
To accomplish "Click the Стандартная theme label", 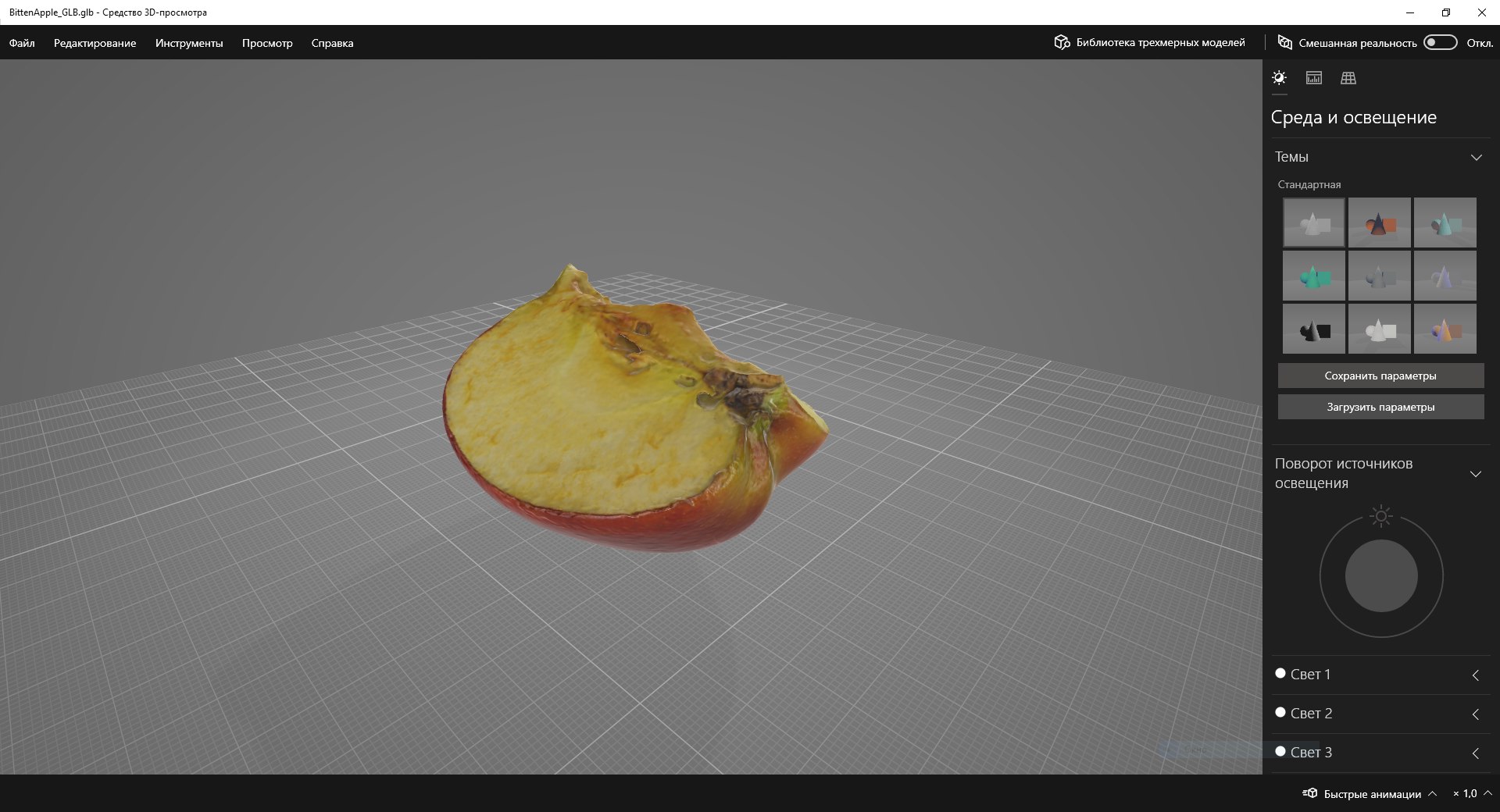I will coord(1309,184).
